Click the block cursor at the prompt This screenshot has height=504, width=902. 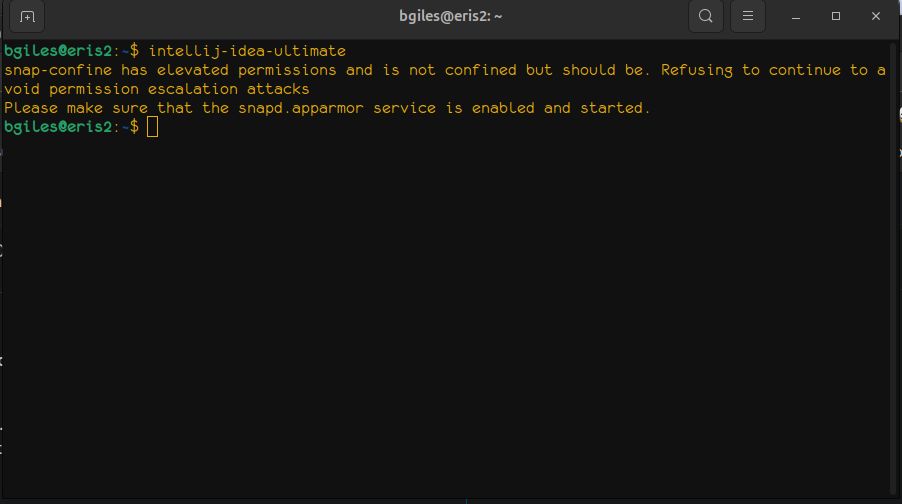[x=152, y=127]
